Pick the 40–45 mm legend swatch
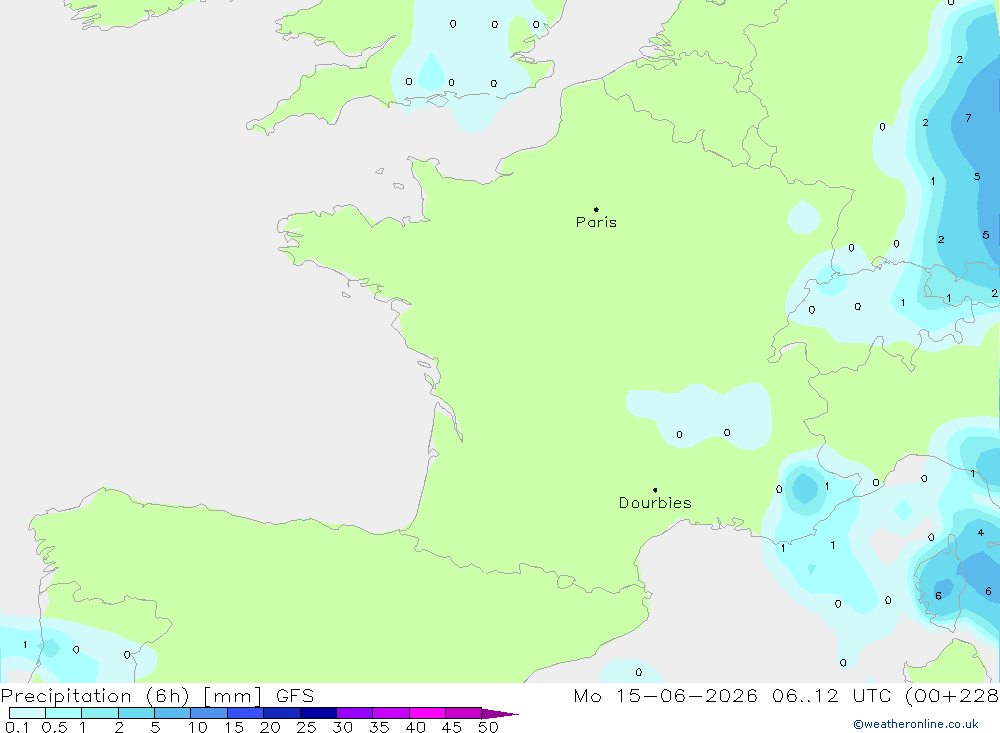 click(427, 713)
